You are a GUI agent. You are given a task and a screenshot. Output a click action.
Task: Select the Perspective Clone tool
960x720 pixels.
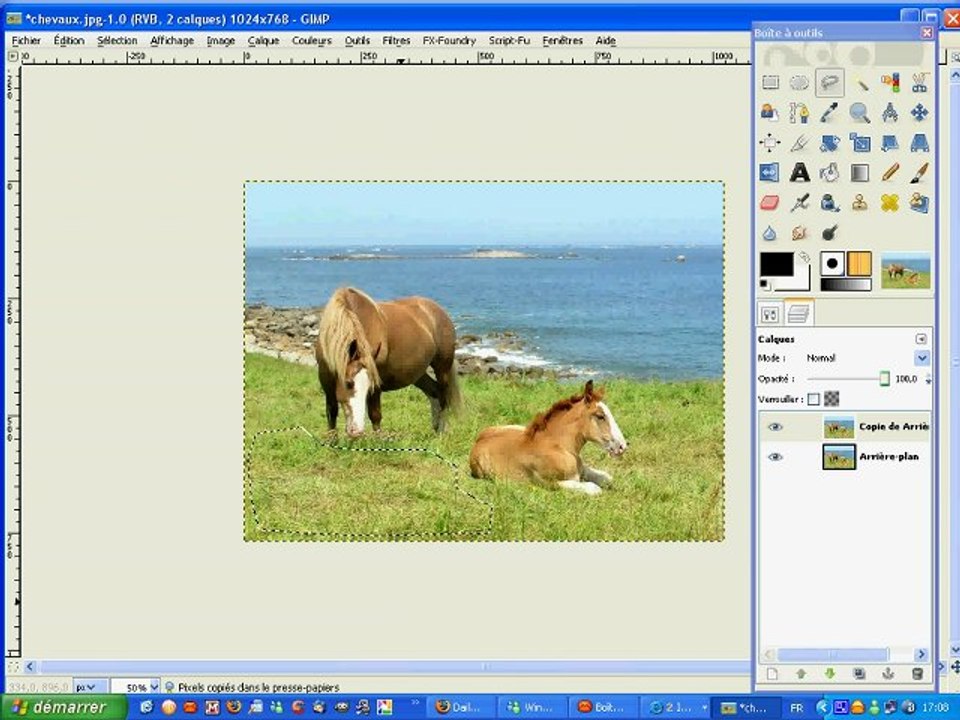[919, 203]
